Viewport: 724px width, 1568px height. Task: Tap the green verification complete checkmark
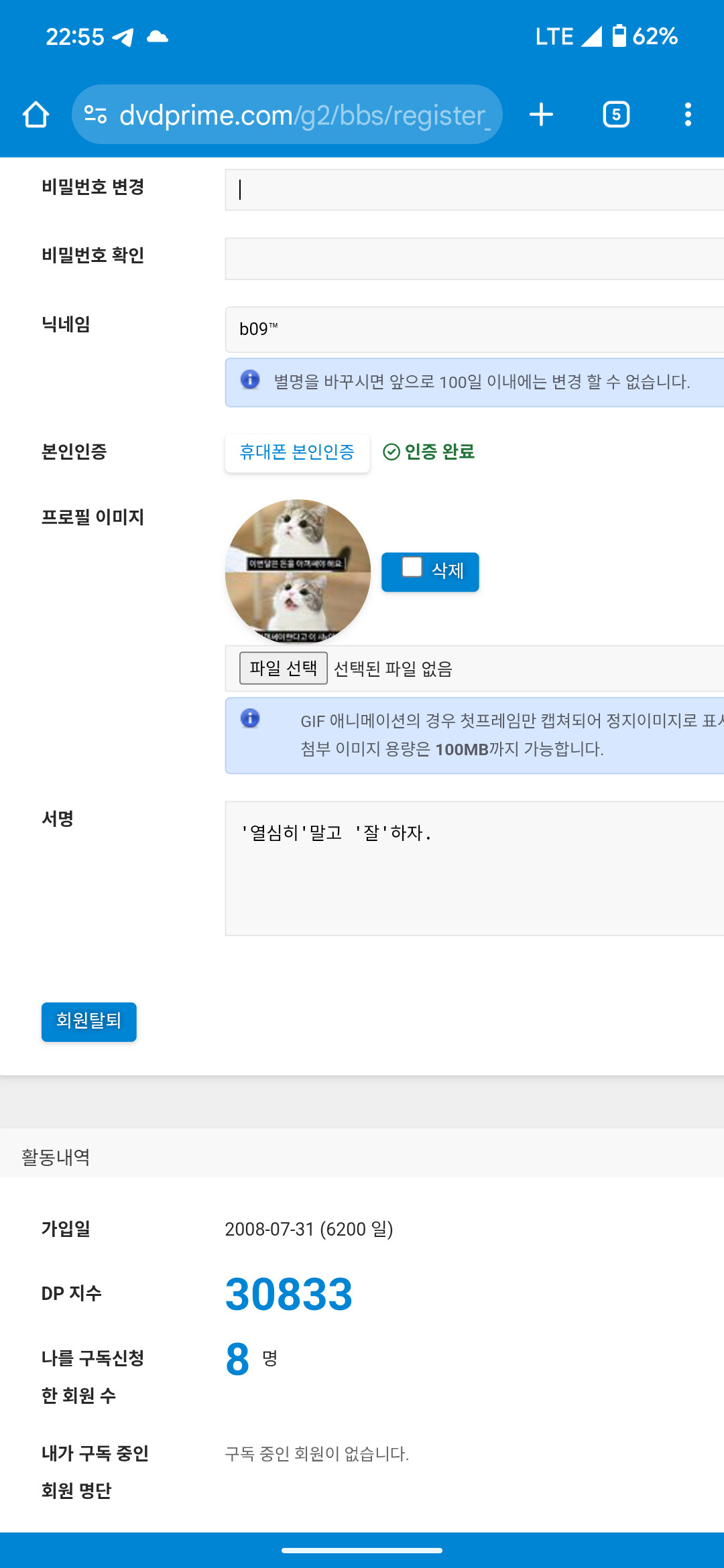[x=391, y=452]
